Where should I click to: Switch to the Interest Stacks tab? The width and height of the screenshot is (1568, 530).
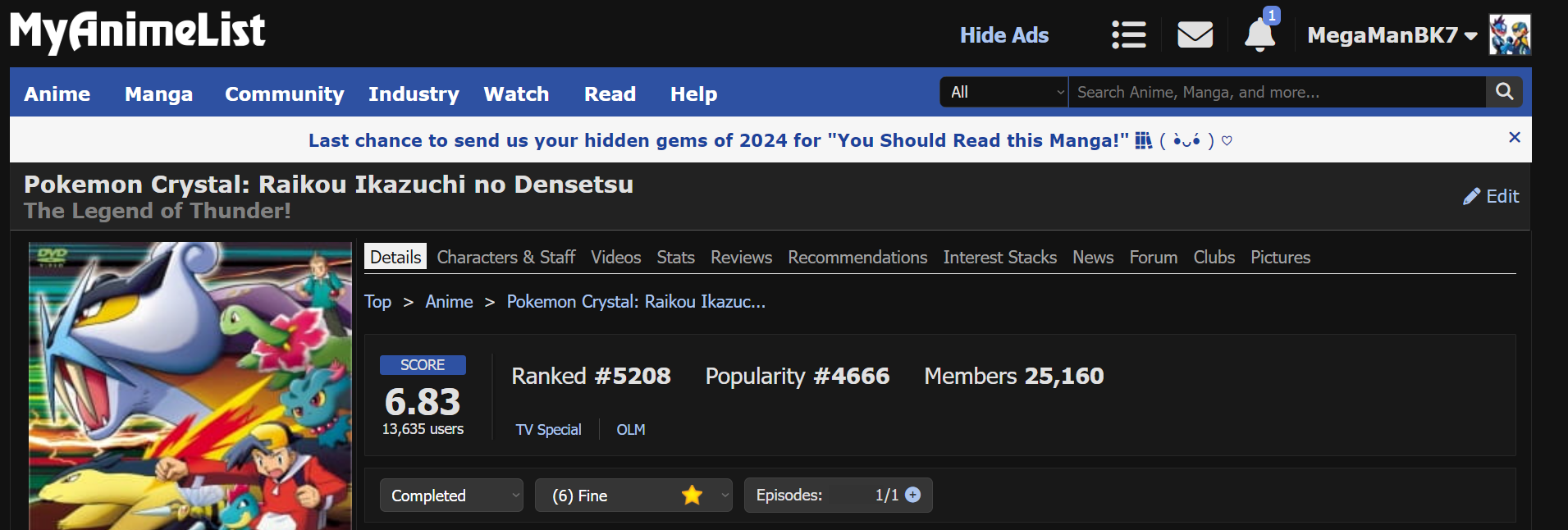click(1000, 257)
